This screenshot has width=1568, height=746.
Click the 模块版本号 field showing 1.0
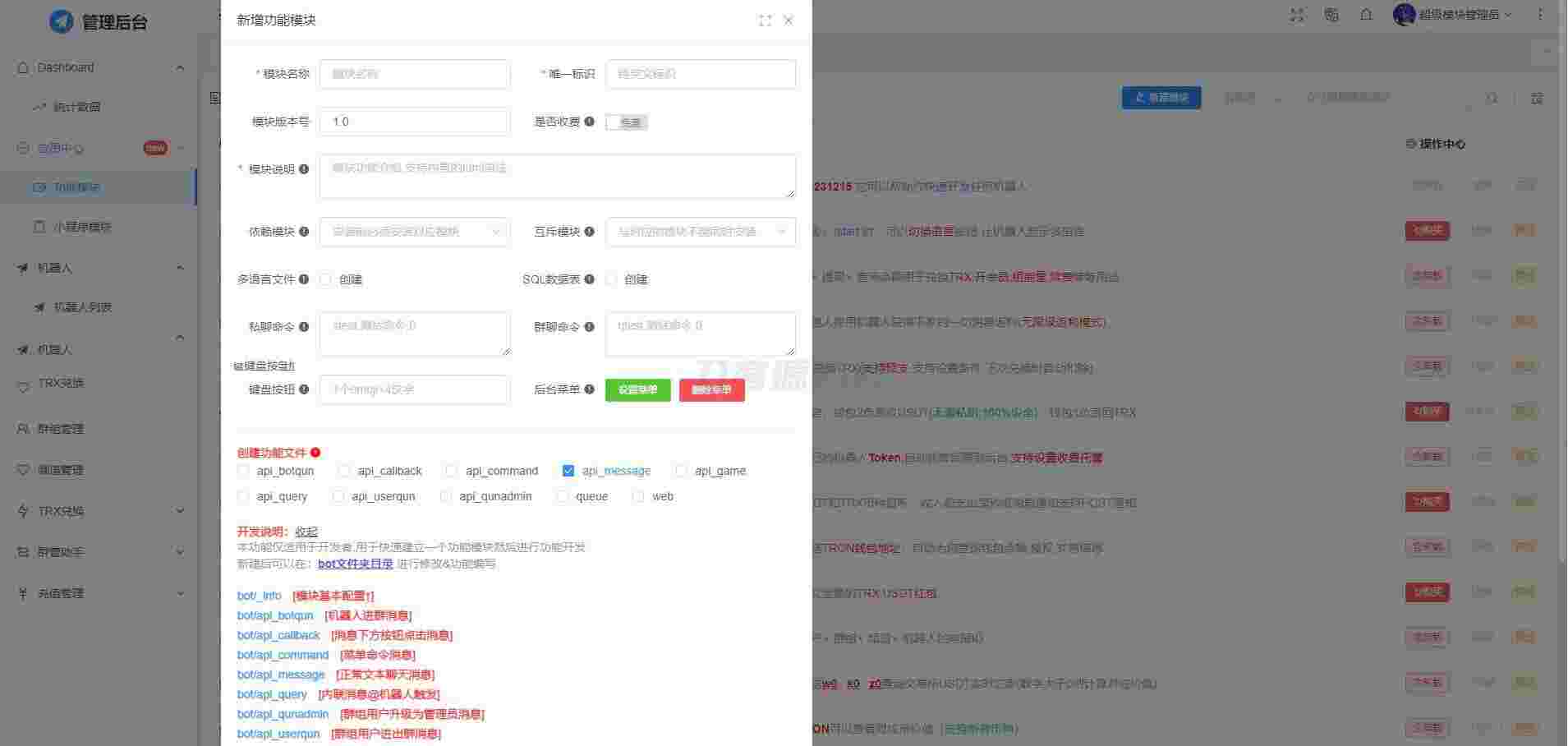click(415, 122)
